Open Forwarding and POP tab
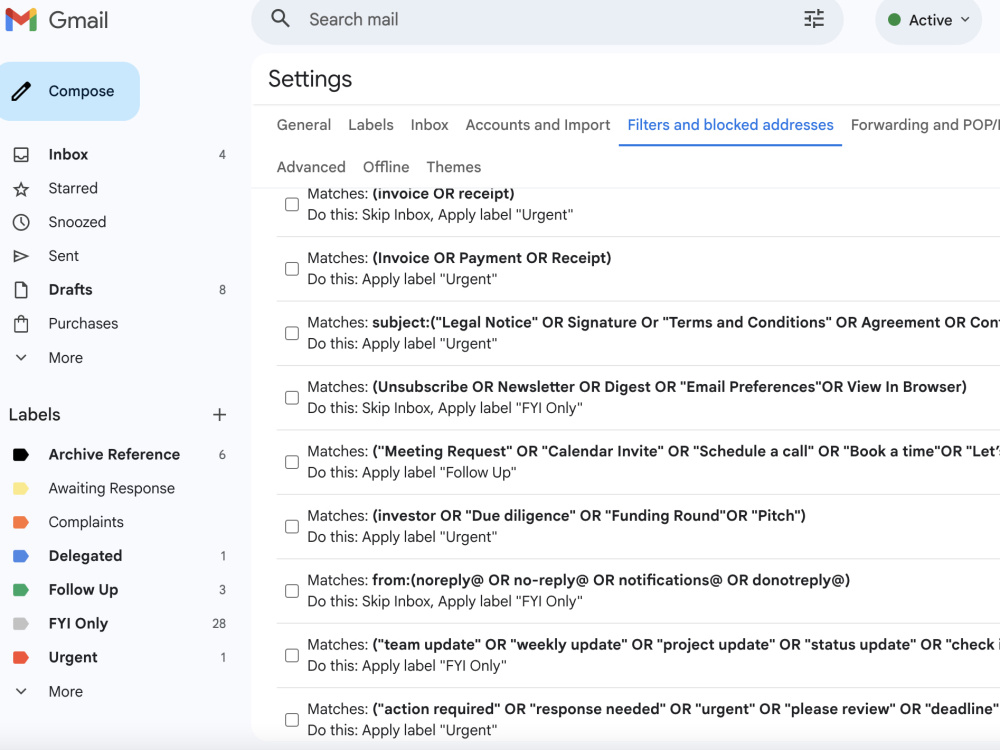Screen dimensions: 1000x750 [x=925, y=125]
